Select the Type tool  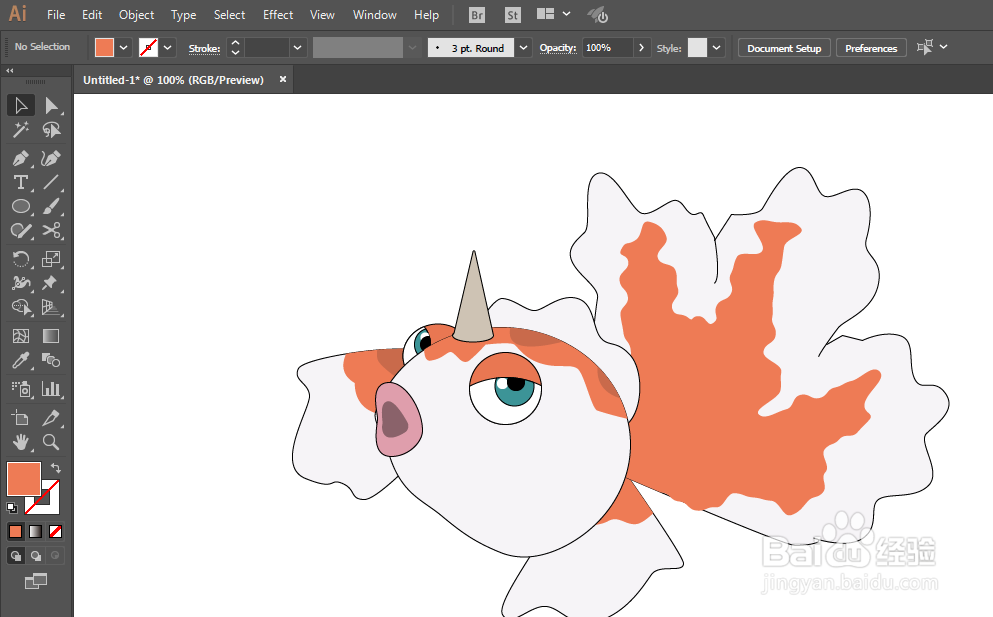click(x=21, y=182)
